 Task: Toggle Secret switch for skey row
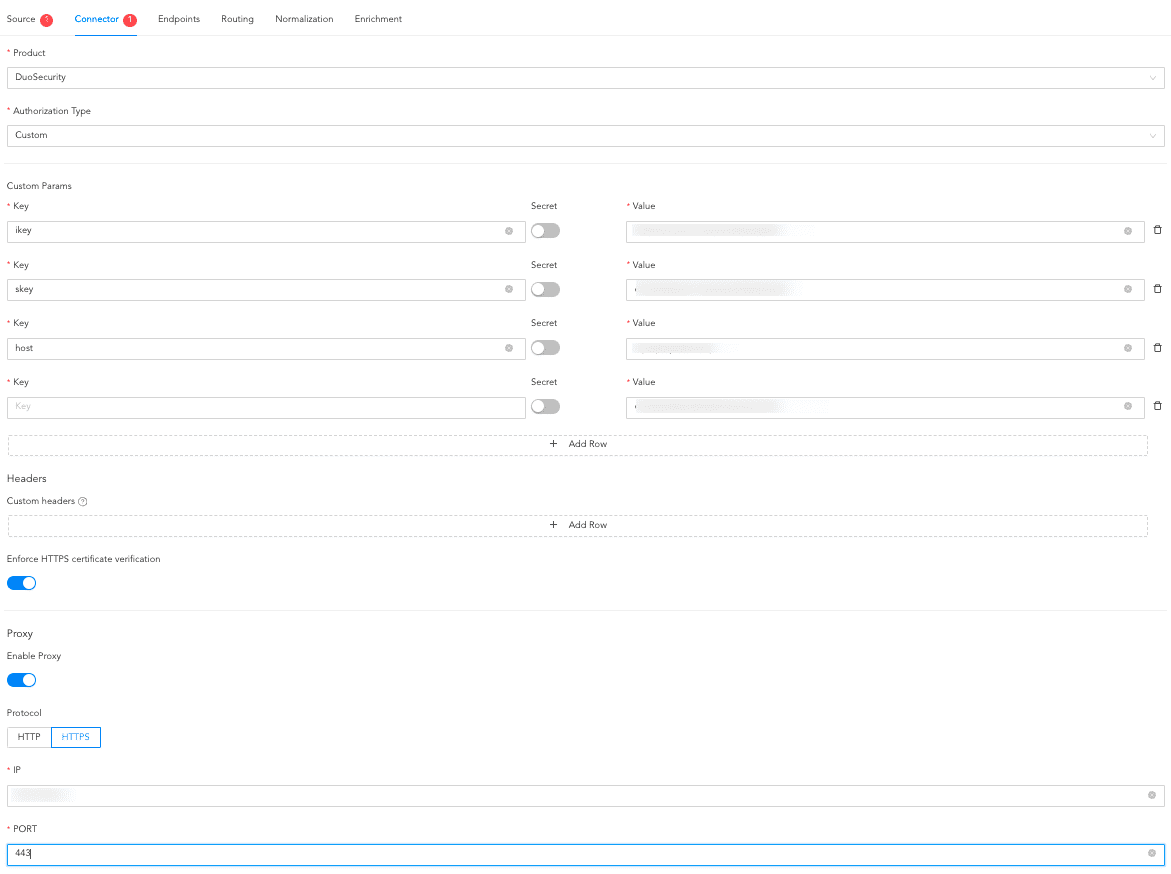[x=545, y=289]
